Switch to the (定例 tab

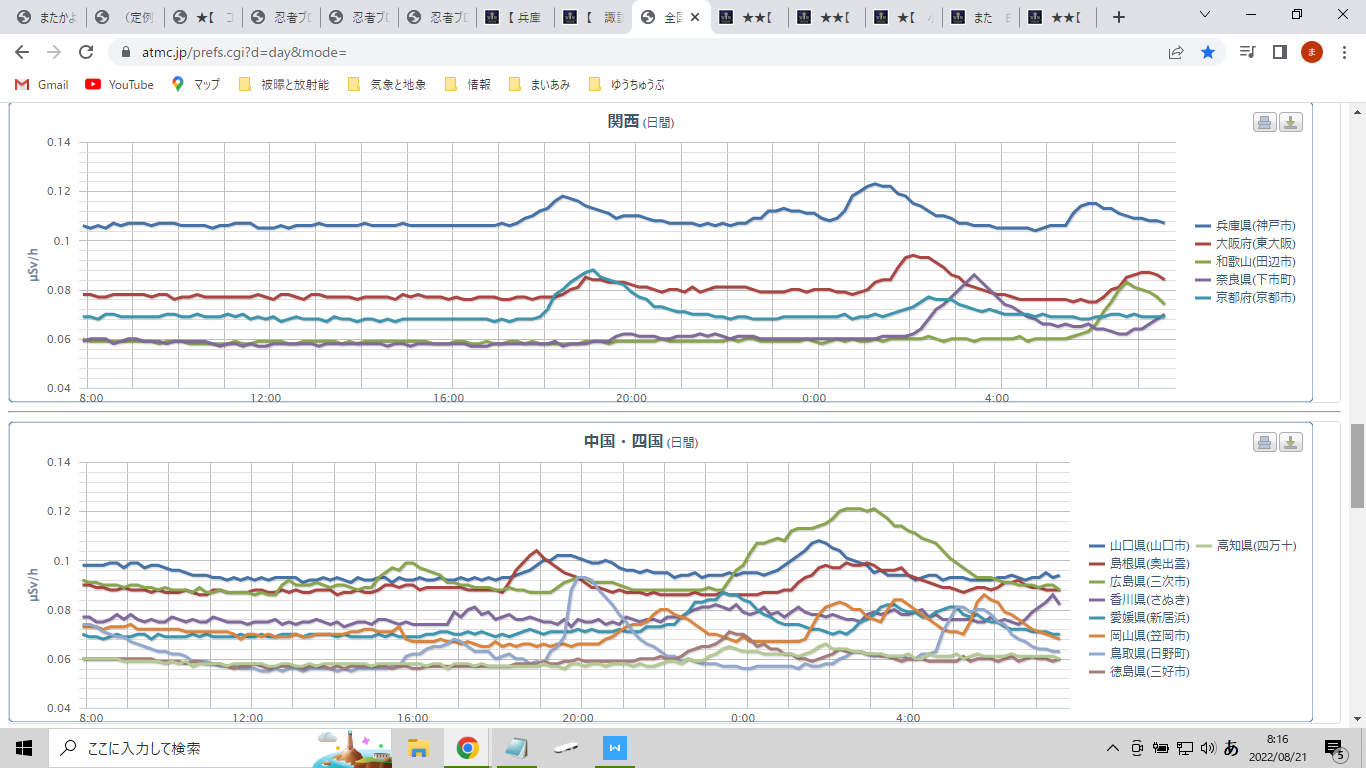(125, 17)
